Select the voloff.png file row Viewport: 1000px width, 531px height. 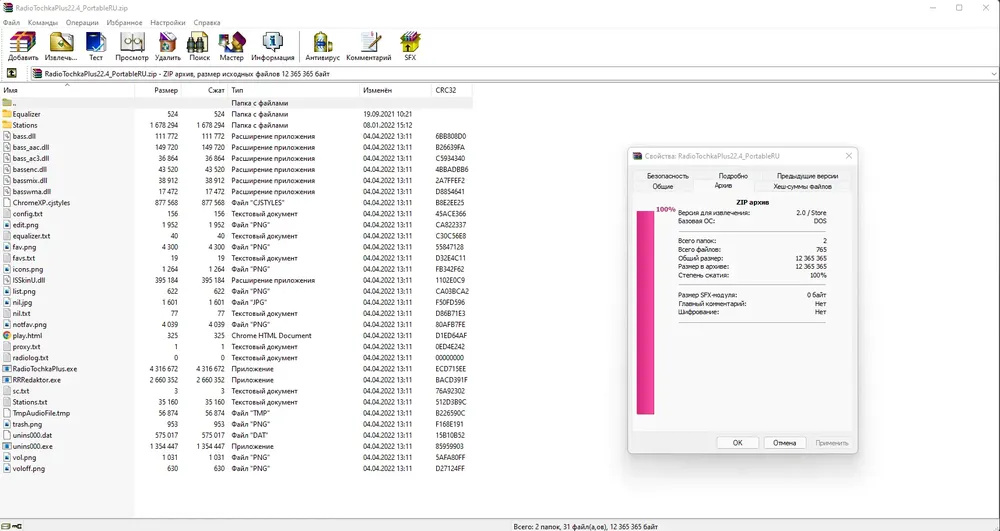click(236, 469)
